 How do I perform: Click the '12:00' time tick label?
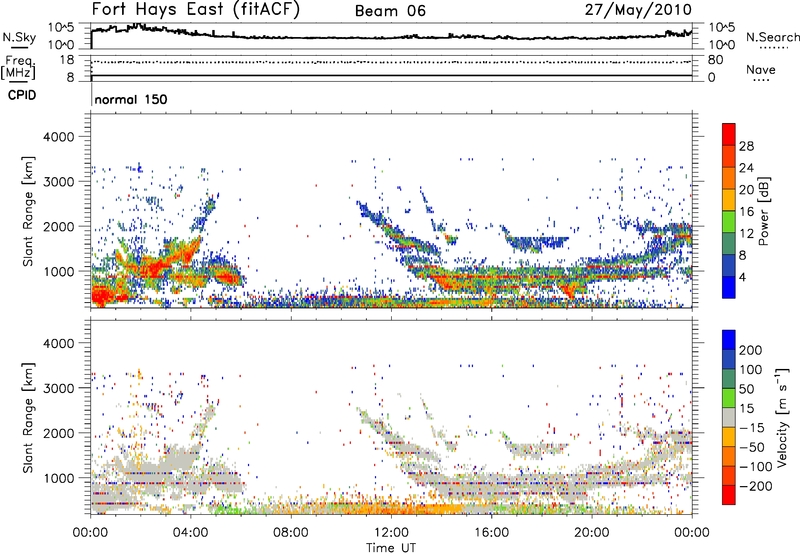[391, 533]
